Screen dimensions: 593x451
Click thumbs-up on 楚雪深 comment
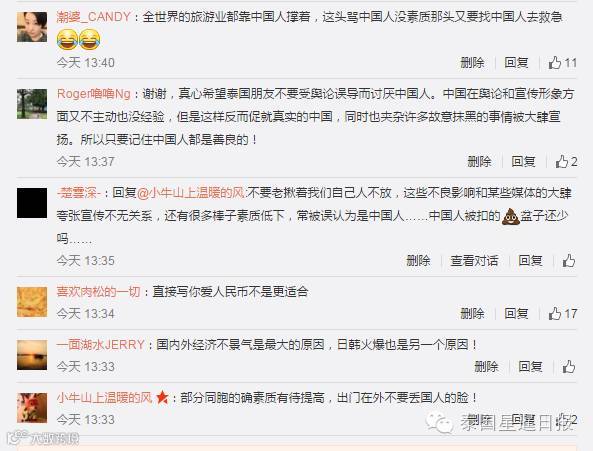tap(568, 260)
